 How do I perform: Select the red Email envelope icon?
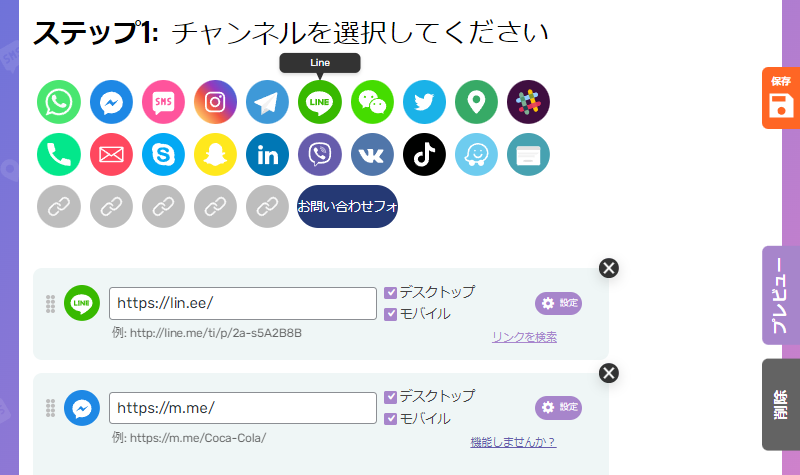[x=111, y=155]
